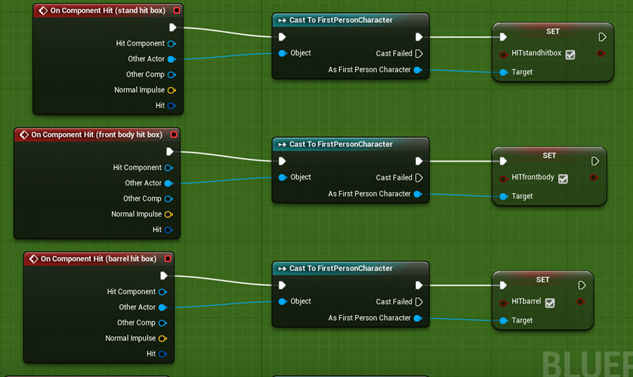633x377 pixels.
Task: Click Other Actor pin on barrel hit box node
Action: pos(163,308)
